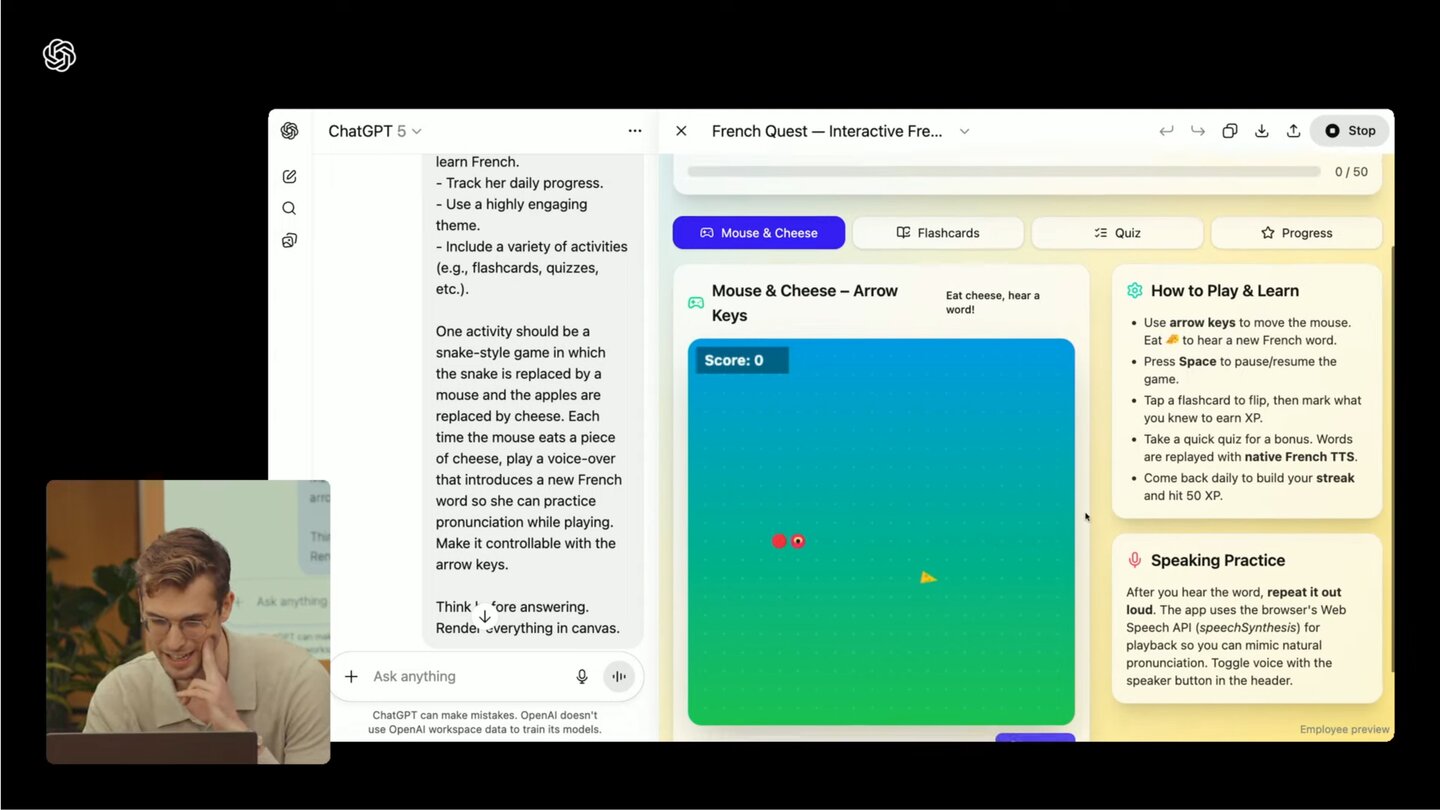
Task: Switch to the Flashcards tab
Action: pos(938,233)
